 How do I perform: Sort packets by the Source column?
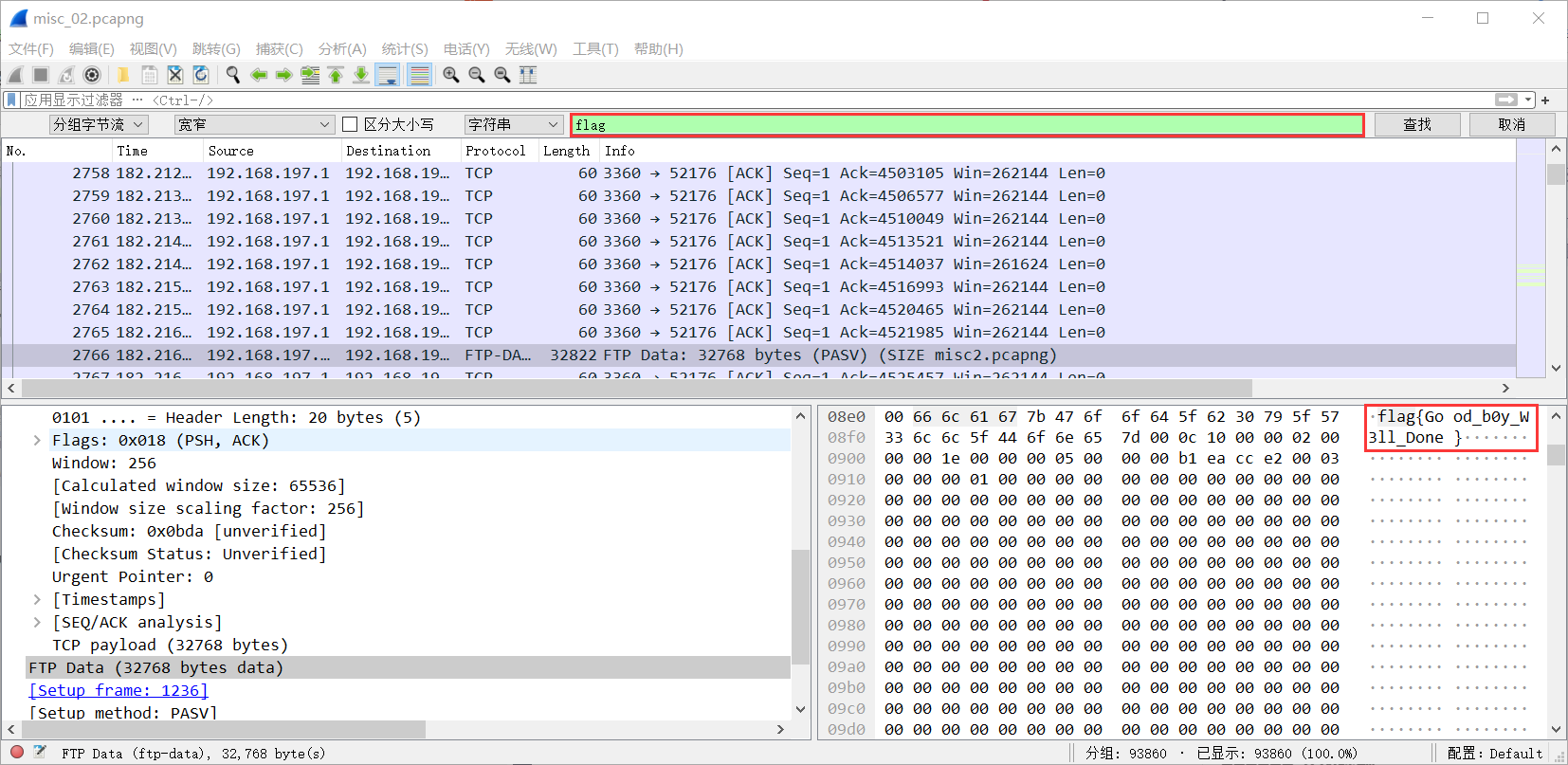272,151
